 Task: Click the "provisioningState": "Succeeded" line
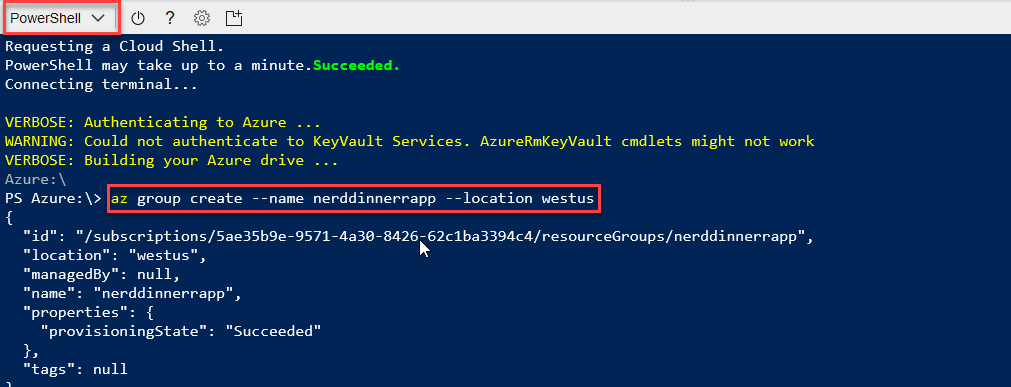pos(181,332)
